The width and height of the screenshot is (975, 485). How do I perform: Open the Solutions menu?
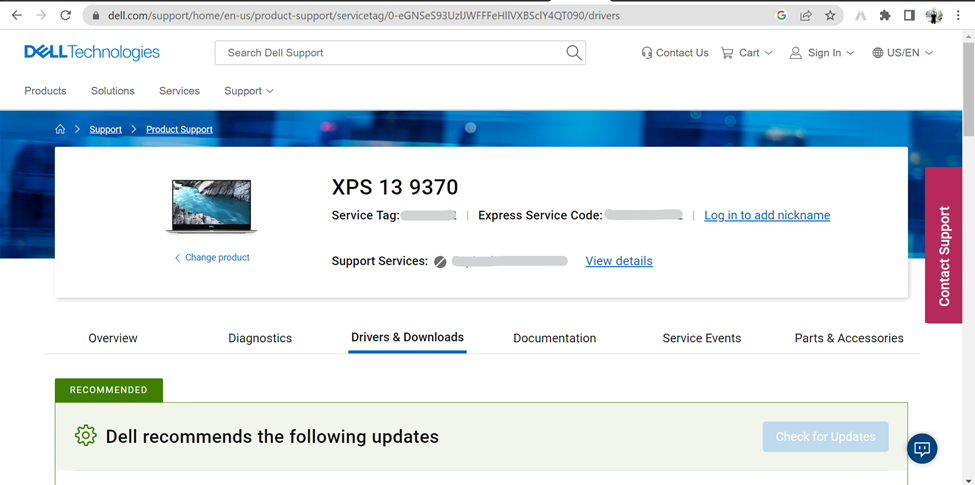click(113, 91)
